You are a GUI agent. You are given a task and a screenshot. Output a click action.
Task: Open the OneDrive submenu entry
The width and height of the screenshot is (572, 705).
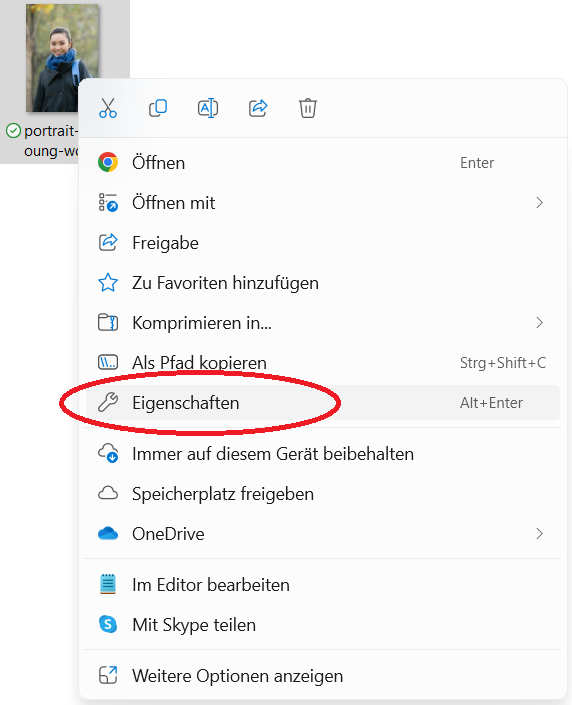[322, 534]
